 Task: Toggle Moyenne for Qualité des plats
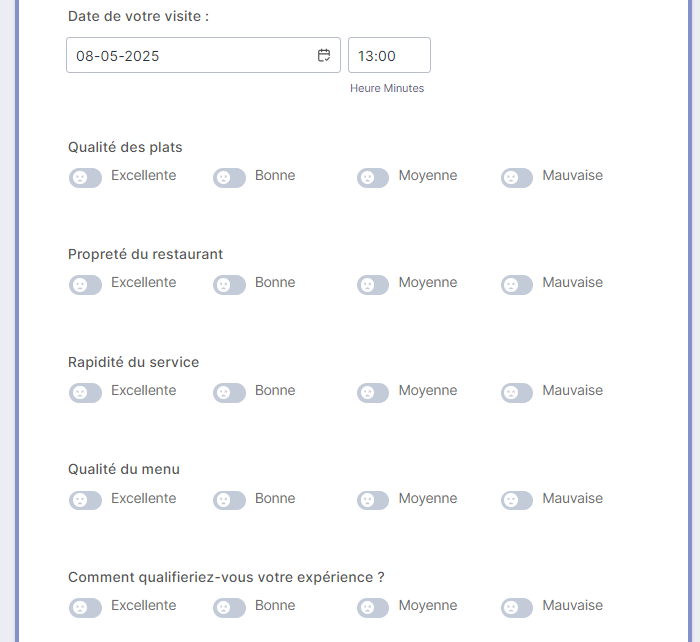tap(374, 177)
